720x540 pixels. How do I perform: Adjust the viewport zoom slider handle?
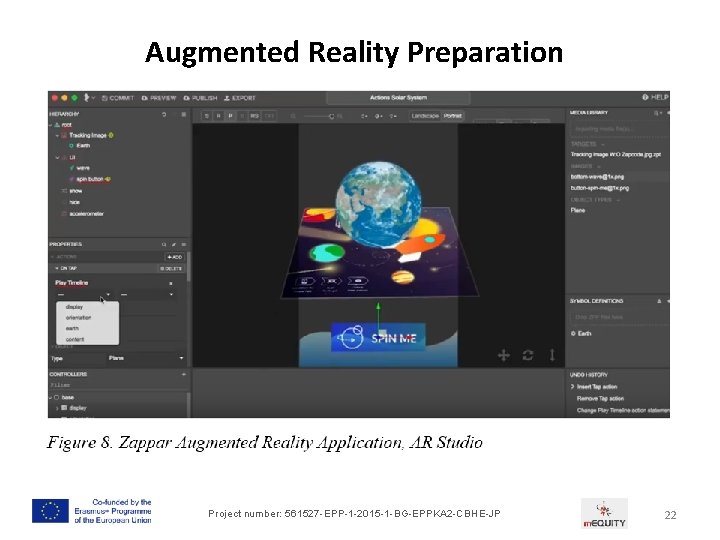(332, 116)
